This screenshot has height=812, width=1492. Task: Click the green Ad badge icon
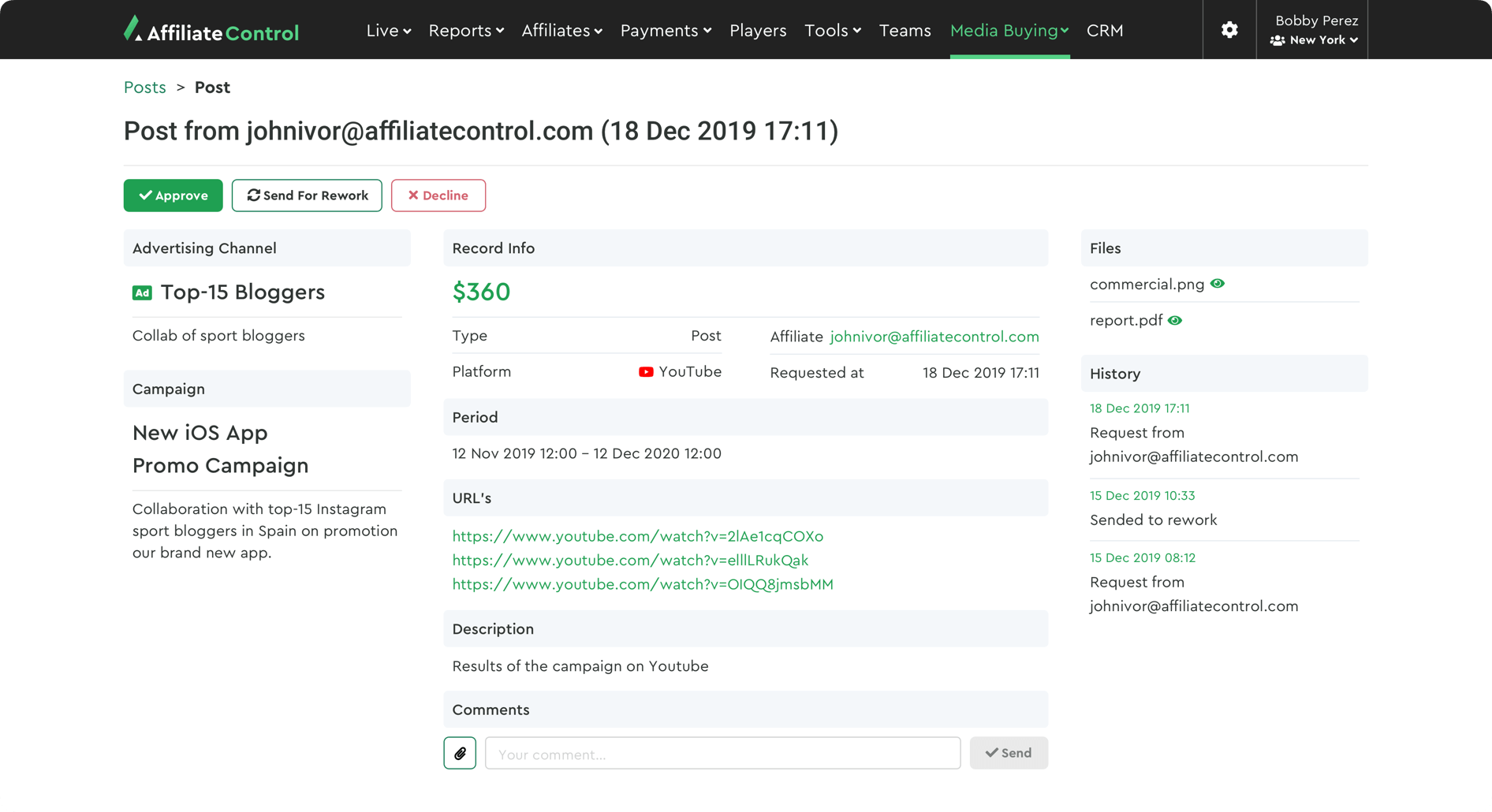click(x=142, y=293)
